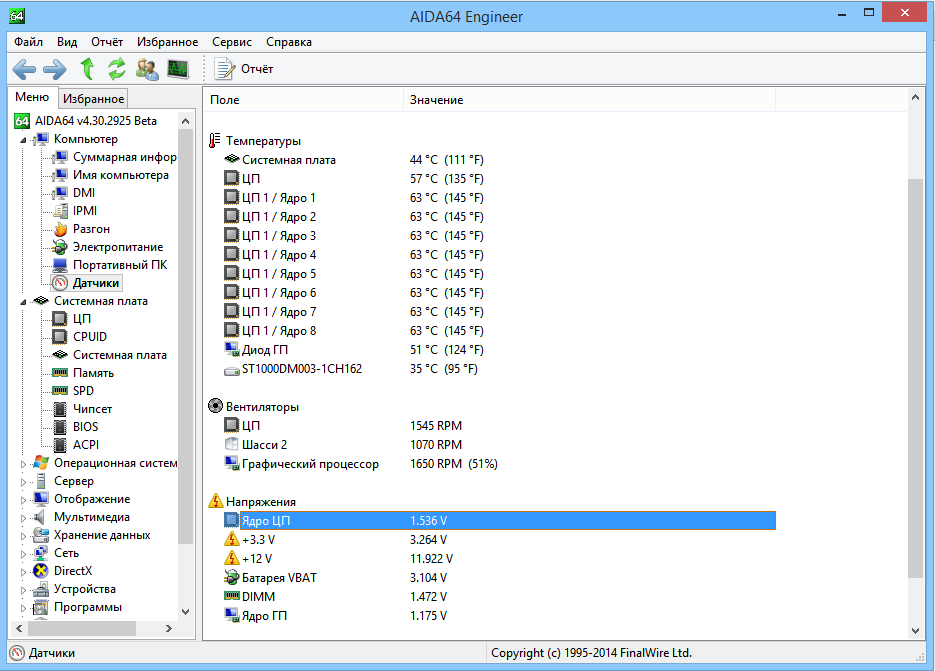Click the SPD memory icon in the tree
Image resolution: width=935 pixels, height=671 pixels.
(60, 391)
